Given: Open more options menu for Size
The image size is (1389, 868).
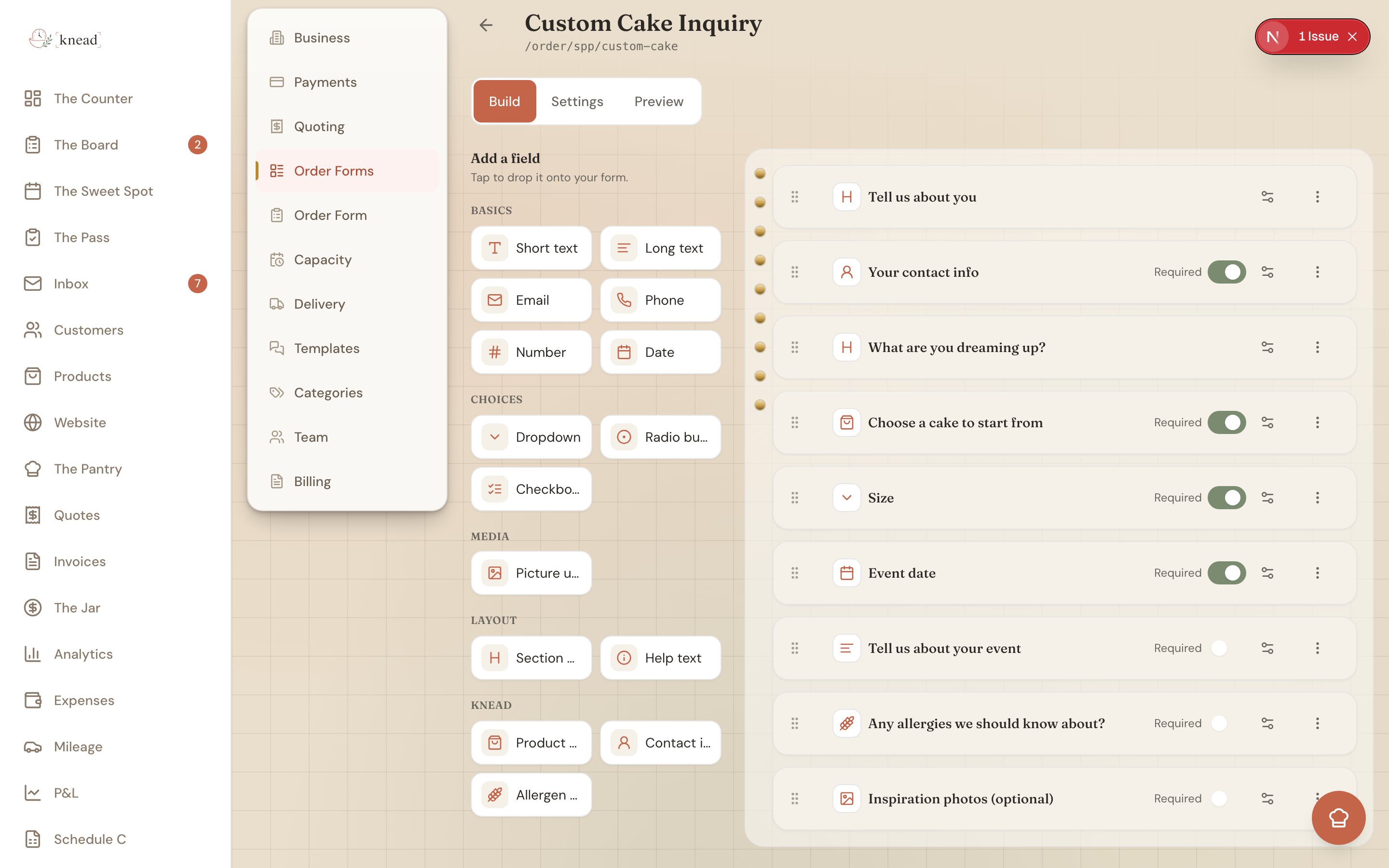Looking at the screenshot, I should tap(1317, 498).
